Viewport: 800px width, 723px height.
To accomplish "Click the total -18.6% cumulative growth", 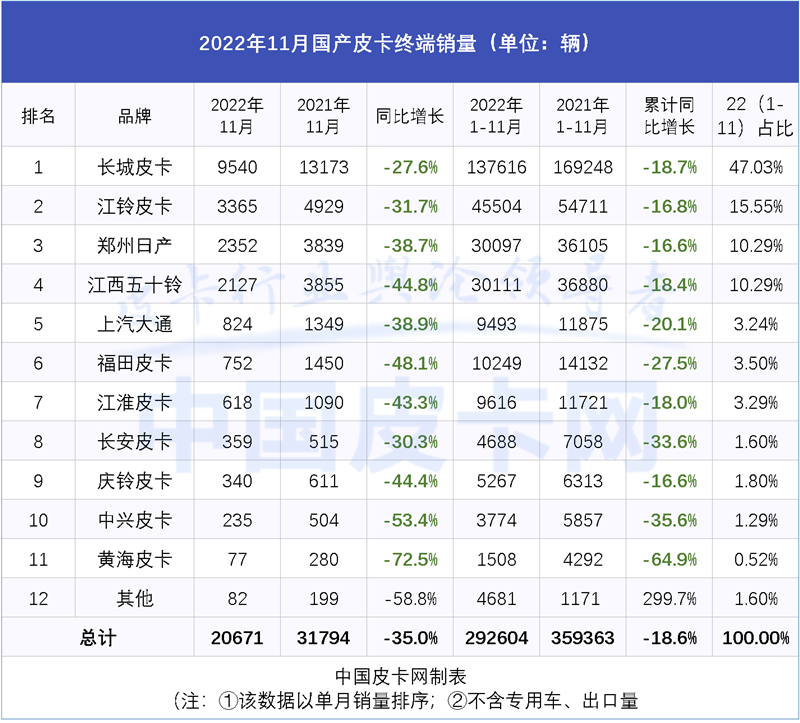I will coord(669,638).
